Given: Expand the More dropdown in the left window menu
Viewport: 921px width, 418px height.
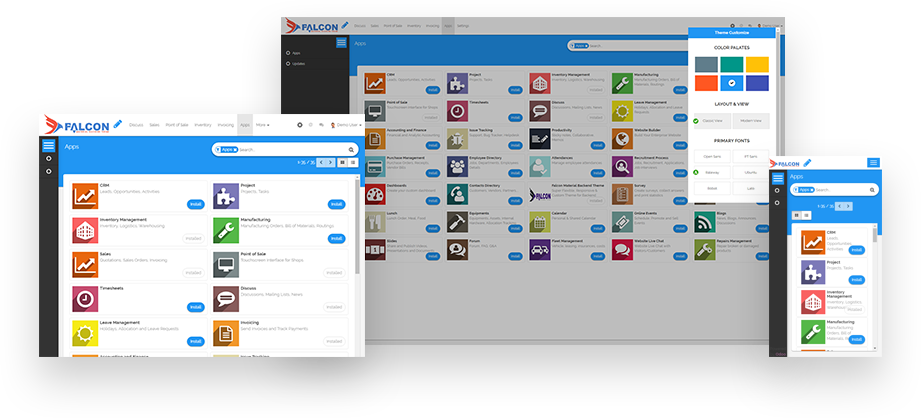Looking at the screenshot, I should click(263, 125).
